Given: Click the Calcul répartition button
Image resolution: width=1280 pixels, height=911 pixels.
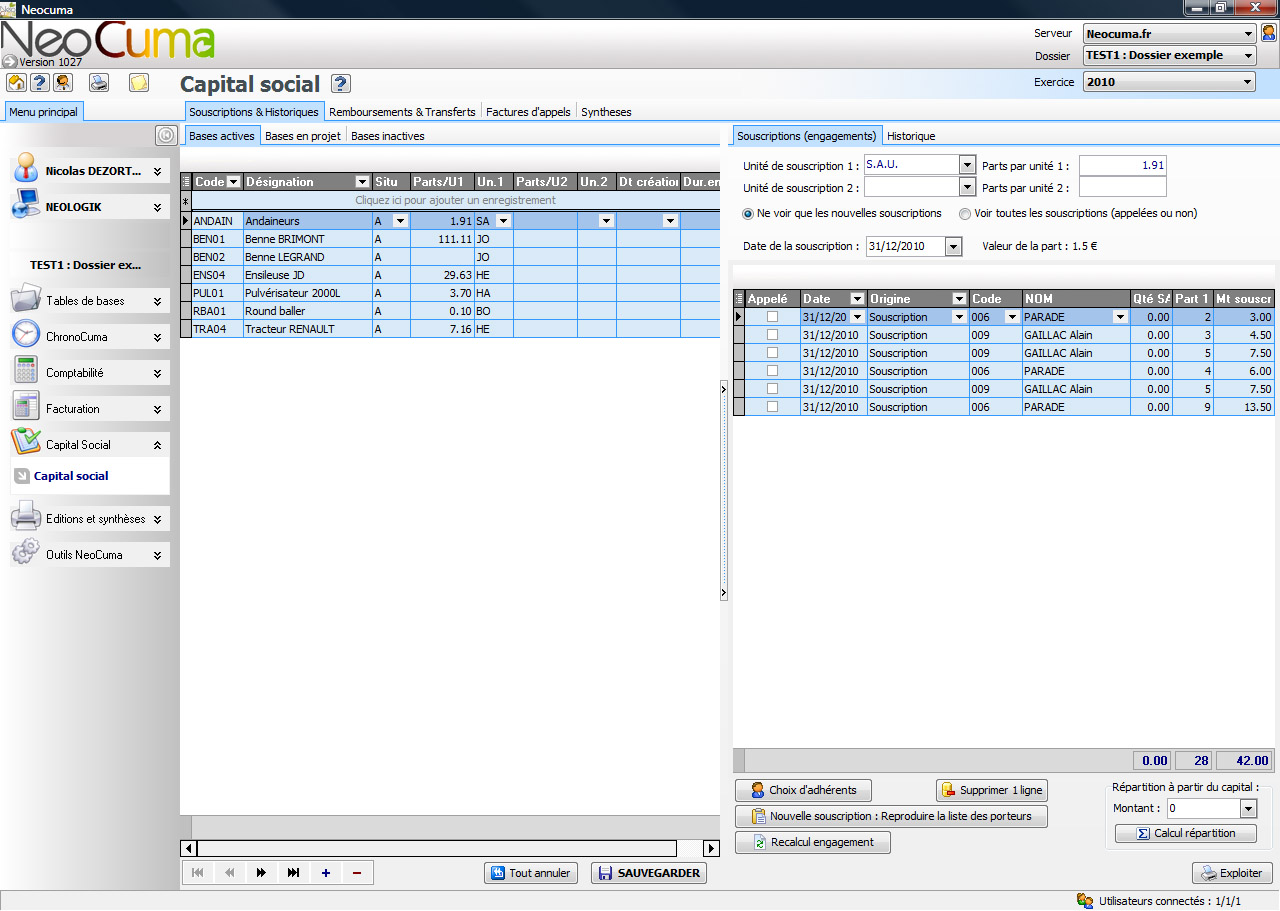Looking at the screenshot, I should pos(1185,833).
